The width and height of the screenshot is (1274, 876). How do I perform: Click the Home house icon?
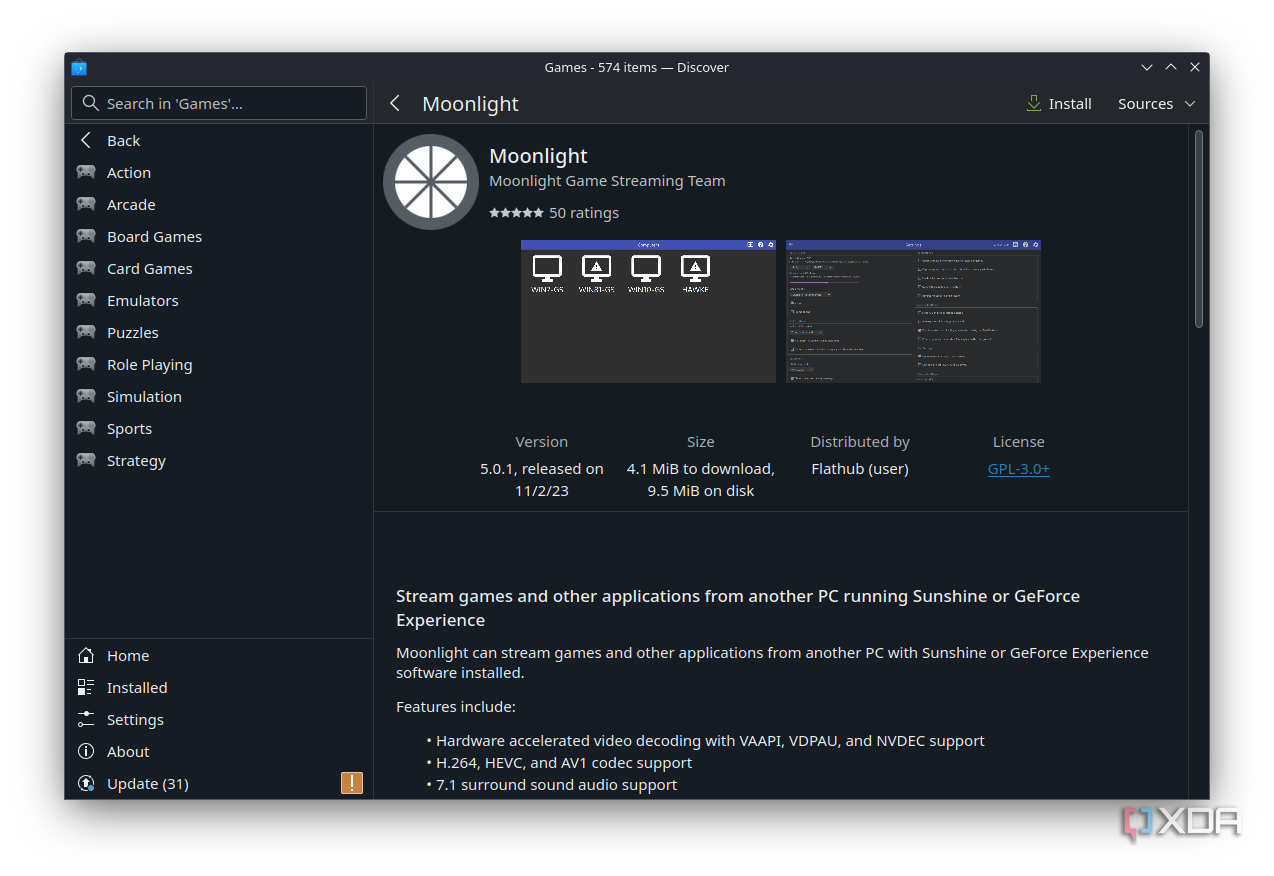pos(87,655)
